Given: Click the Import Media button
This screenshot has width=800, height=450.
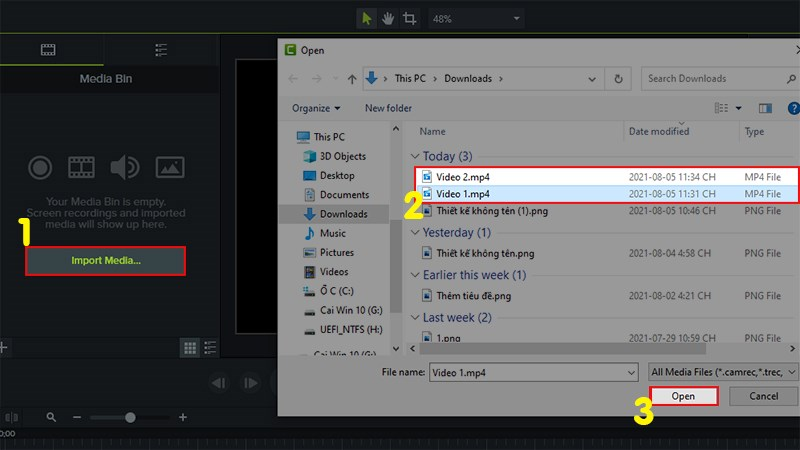Looking at the screenshot, I should click(x=106, y=261).
